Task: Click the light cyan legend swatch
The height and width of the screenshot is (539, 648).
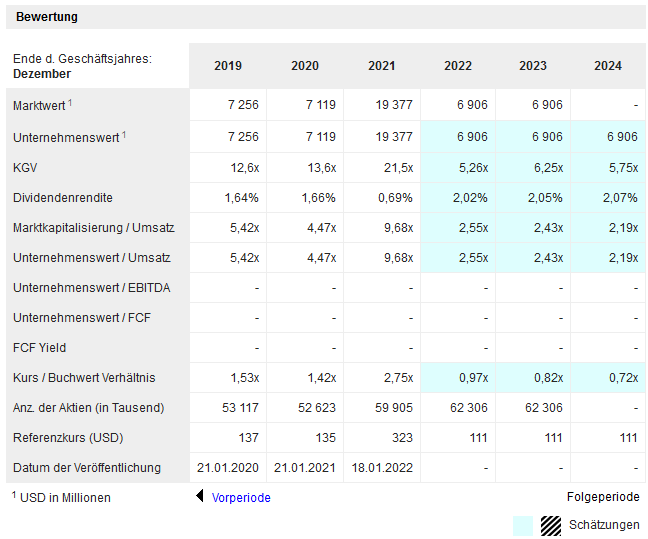Action: point(523,525)
